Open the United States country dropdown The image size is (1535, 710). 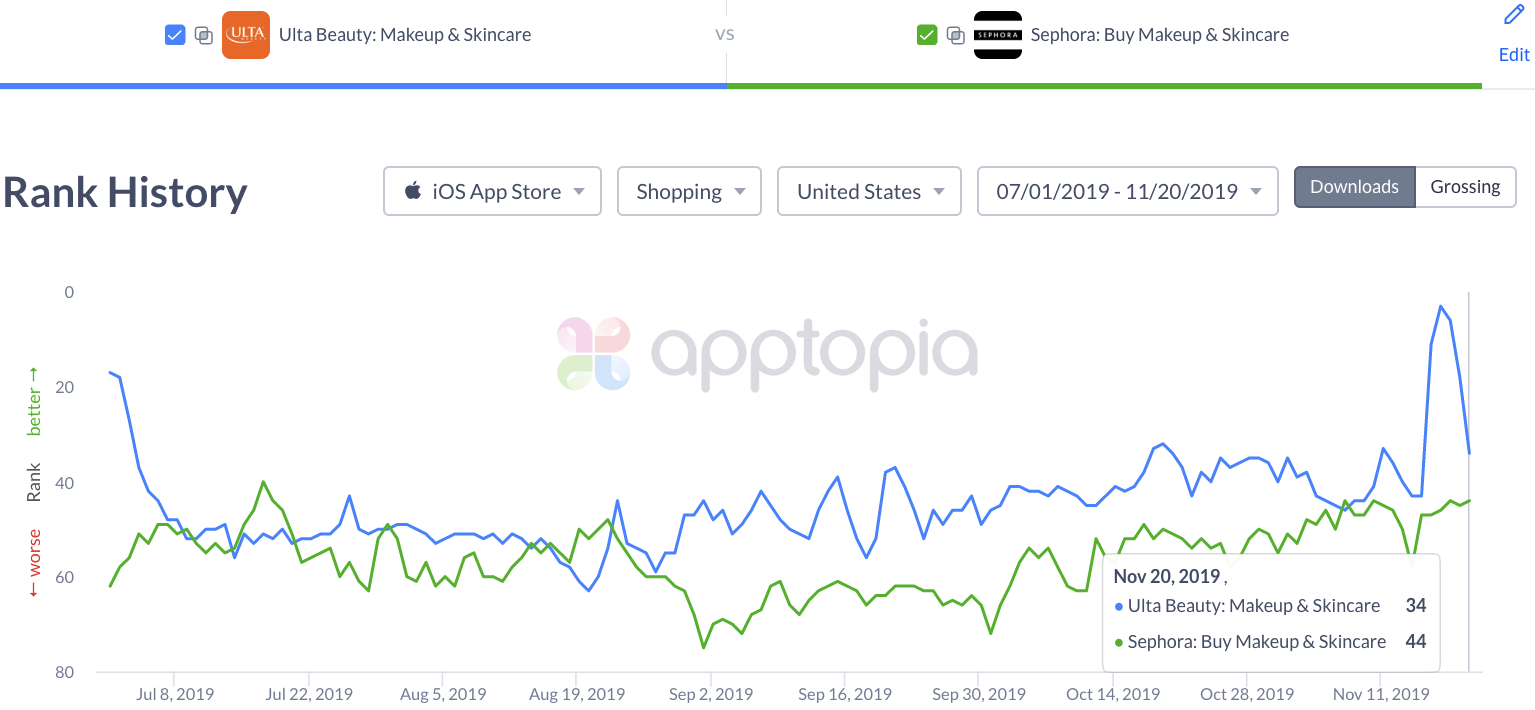pos(869,190)
